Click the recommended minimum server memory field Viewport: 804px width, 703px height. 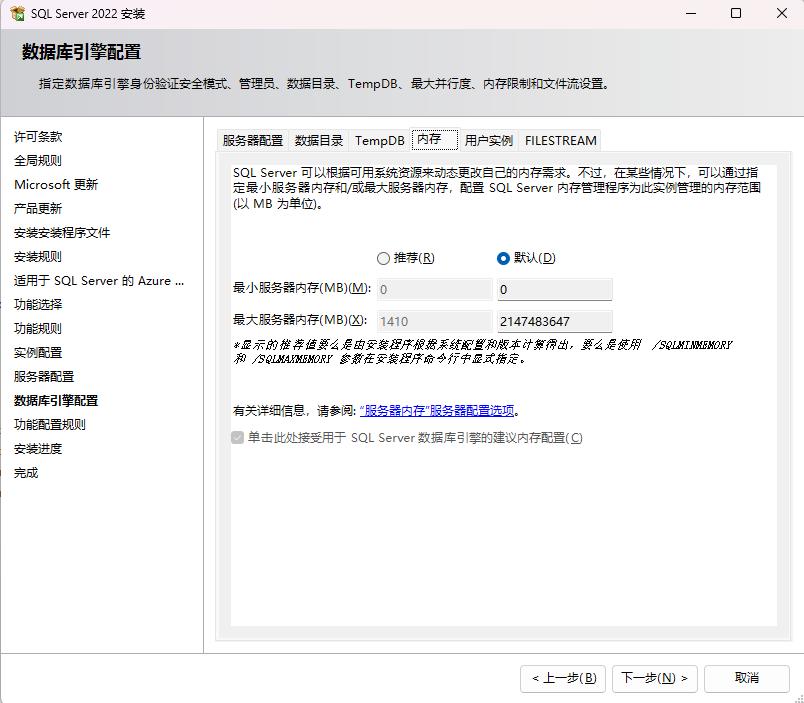click(434, 289)
